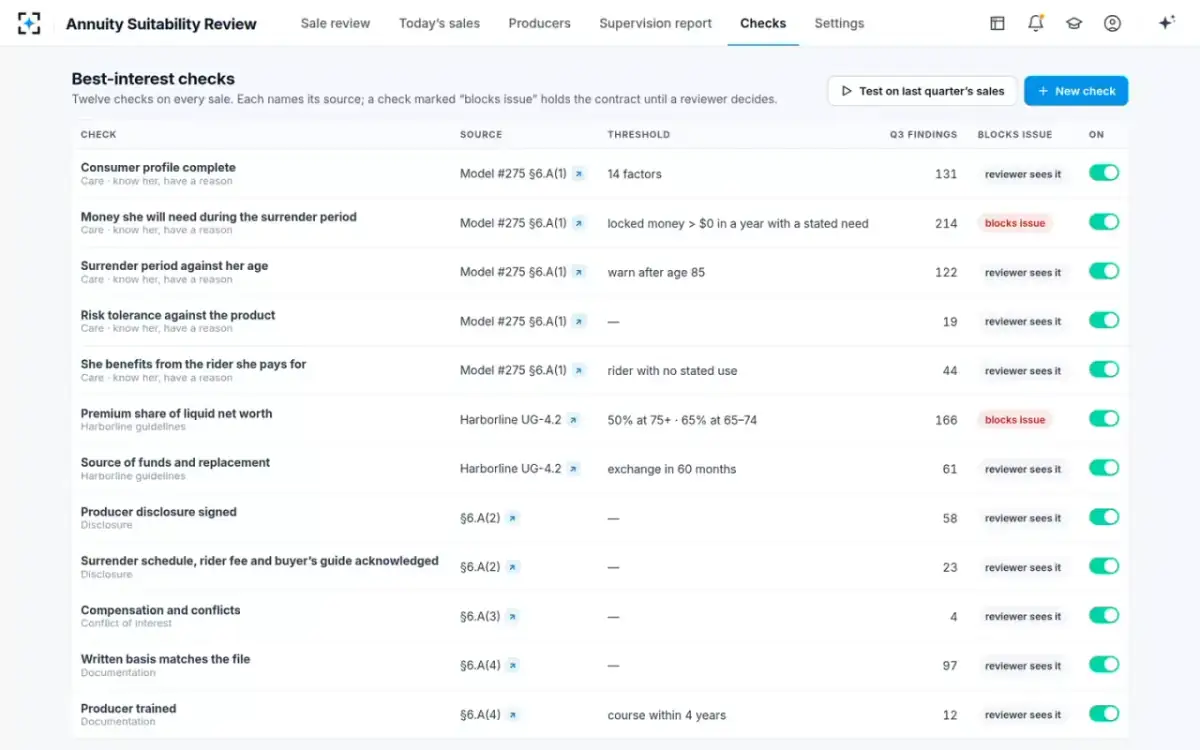The height and width of the screenshot is (750, 1200).
Task: Click reviewer sees it badge for Source of funds row
Action: point(1022,469)
